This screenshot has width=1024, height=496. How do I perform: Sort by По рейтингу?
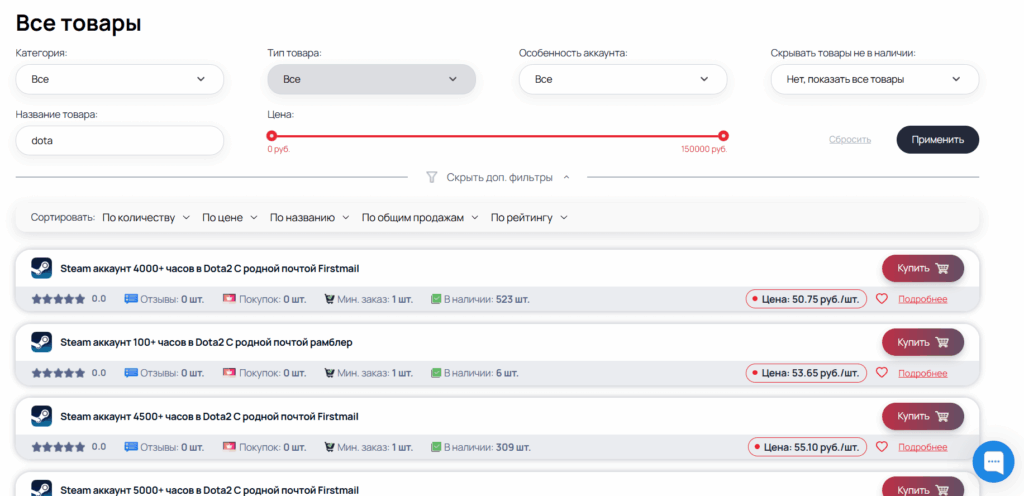(529, 217)
